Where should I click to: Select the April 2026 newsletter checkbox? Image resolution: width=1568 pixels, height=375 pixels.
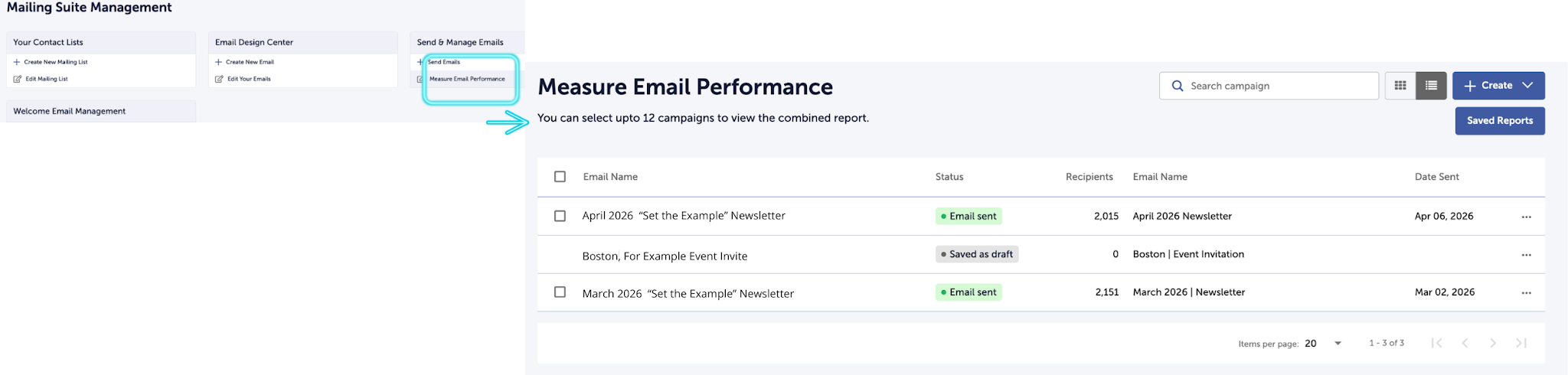point(560,216)
